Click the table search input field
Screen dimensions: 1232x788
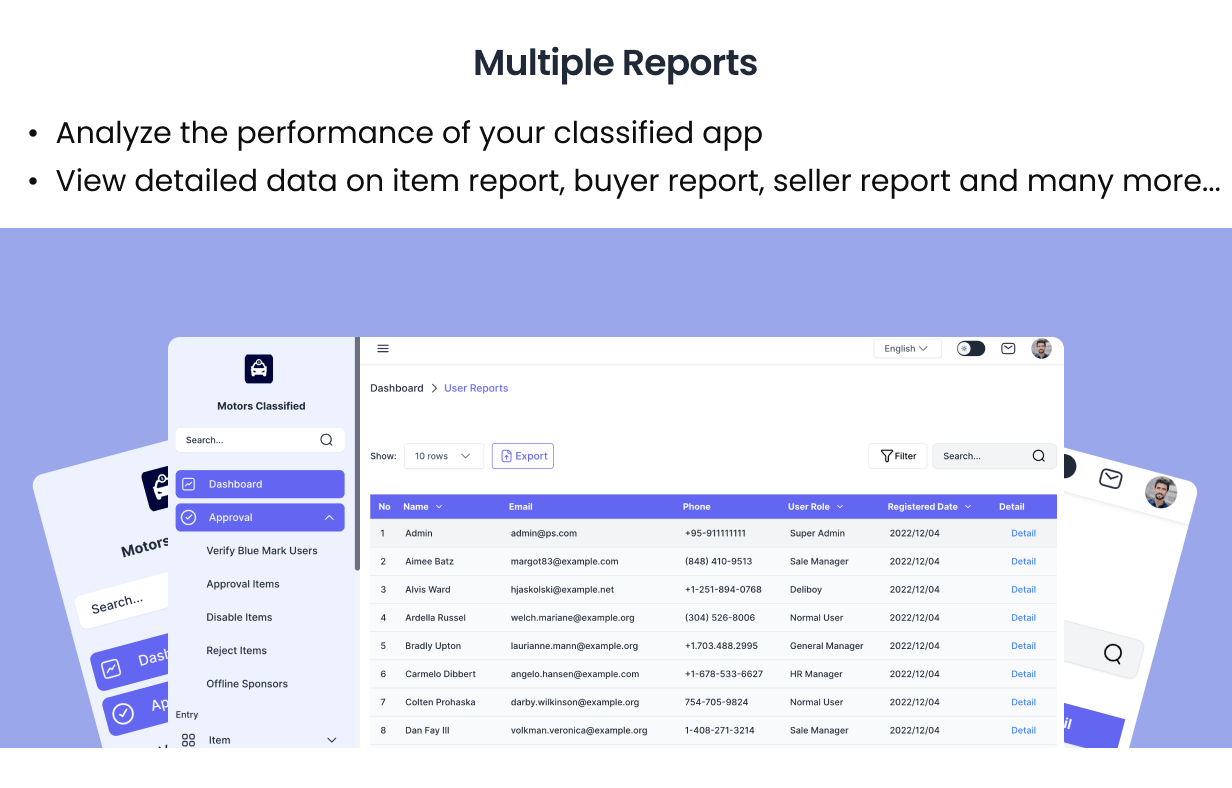coord(980,456)
